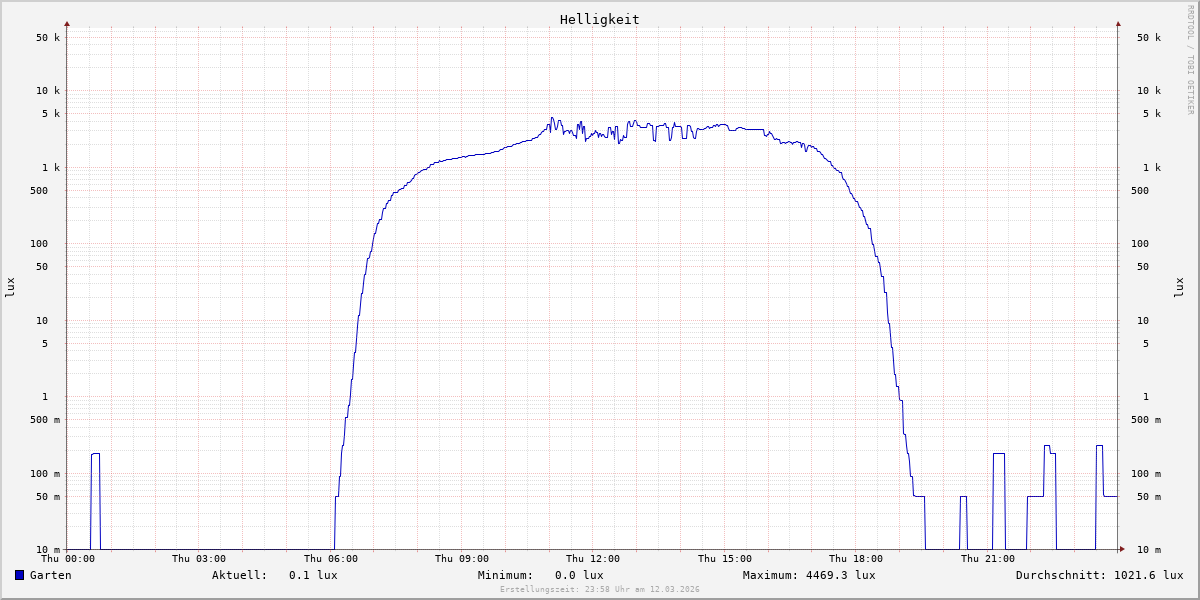Click the Helligkeit chart title
Image resolution: width=1200 pixels, height=600 pixels.
(599, 19)
